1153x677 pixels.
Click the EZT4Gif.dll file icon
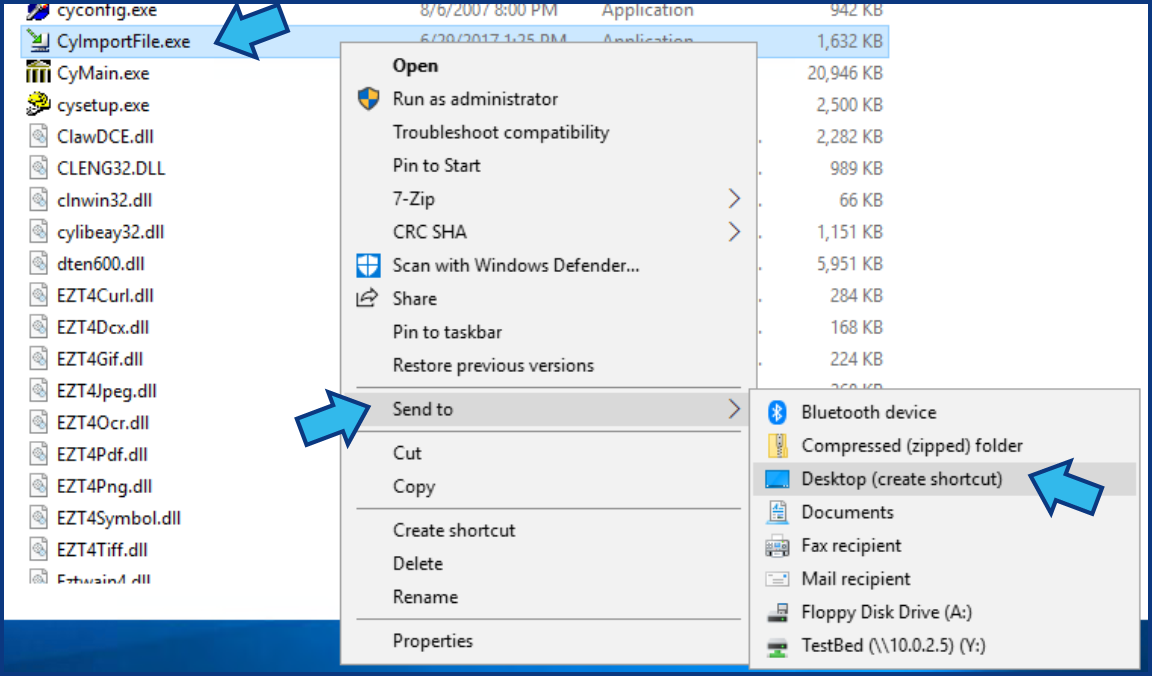pyautogui.click(x=38, y=359)
